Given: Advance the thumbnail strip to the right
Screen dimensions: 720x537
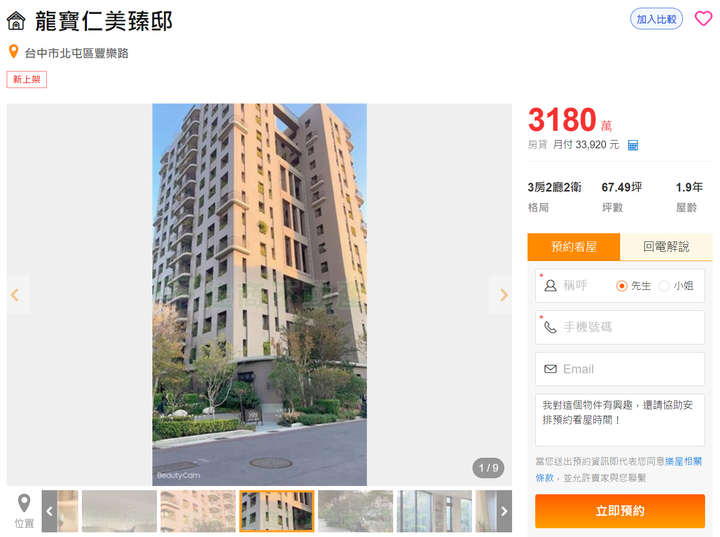Looking at the screenshot, I should pyautogui.click(x=504, y=511).
